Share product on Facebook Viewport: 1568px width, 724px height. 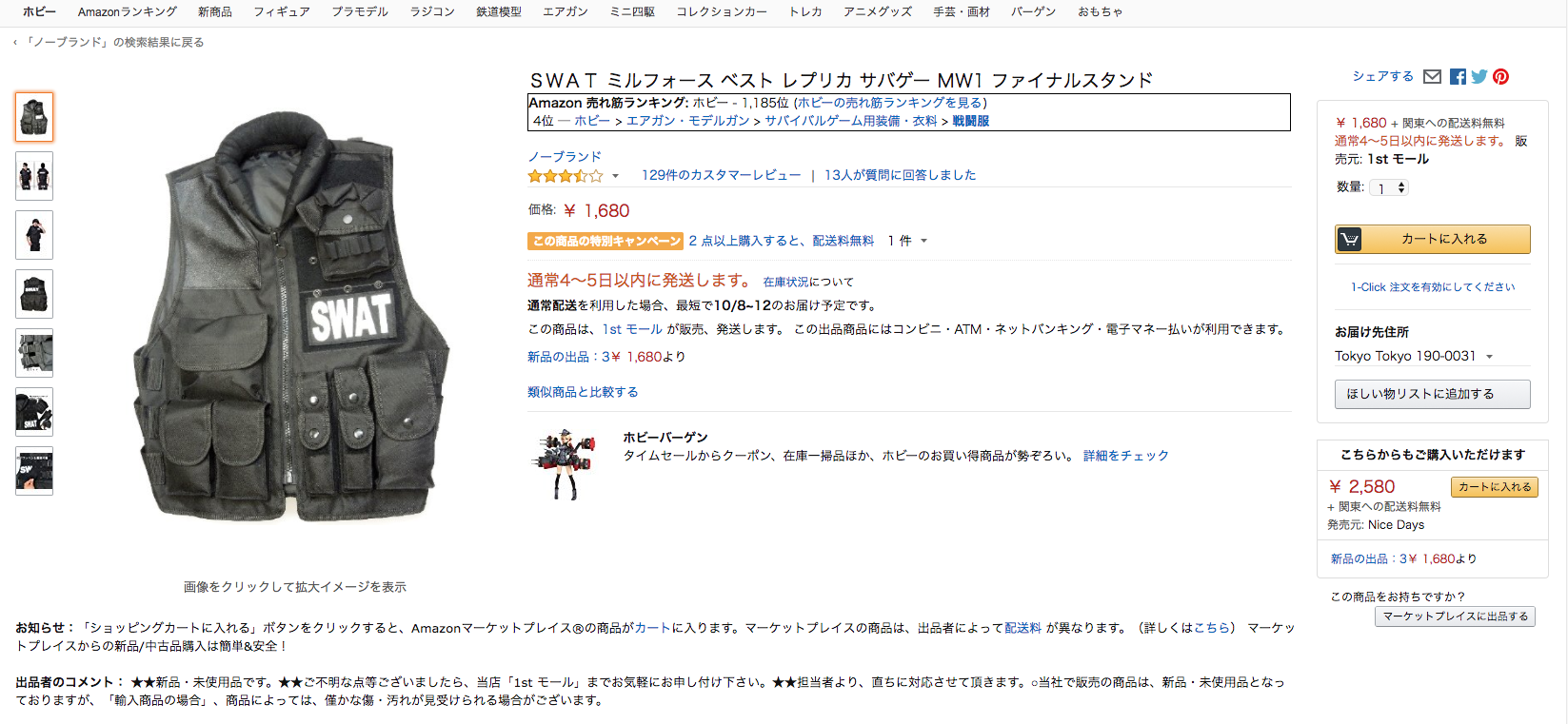tap(1458, 77)
